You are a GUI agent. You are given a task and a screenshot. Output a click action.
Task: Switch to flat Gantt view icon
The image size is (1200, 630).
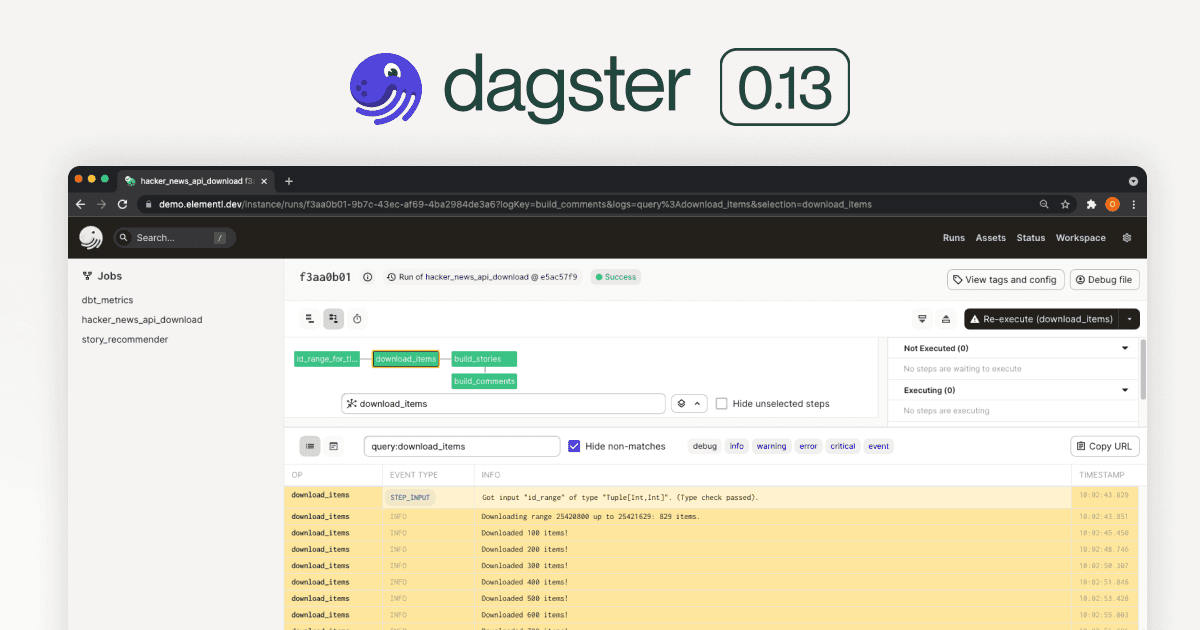(310, 319)
